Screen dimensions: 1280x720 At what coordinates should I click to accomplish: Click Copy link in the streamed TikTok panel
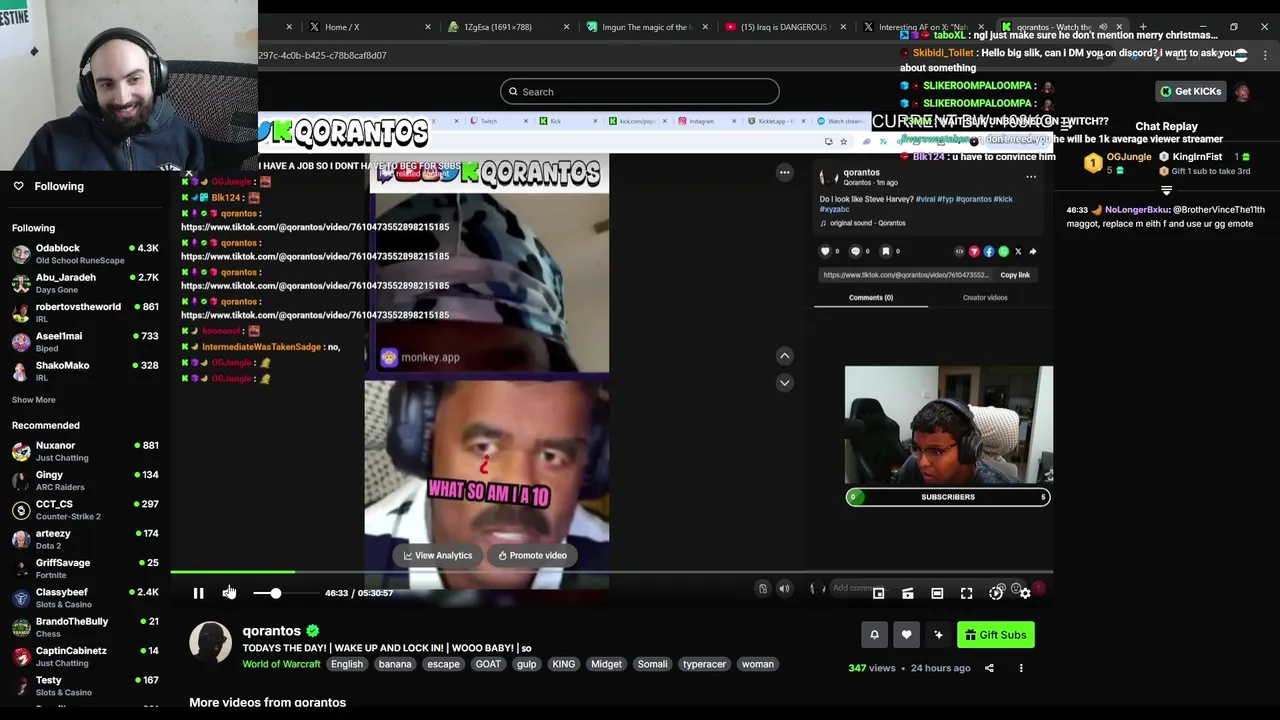[x=1015, y=275]
